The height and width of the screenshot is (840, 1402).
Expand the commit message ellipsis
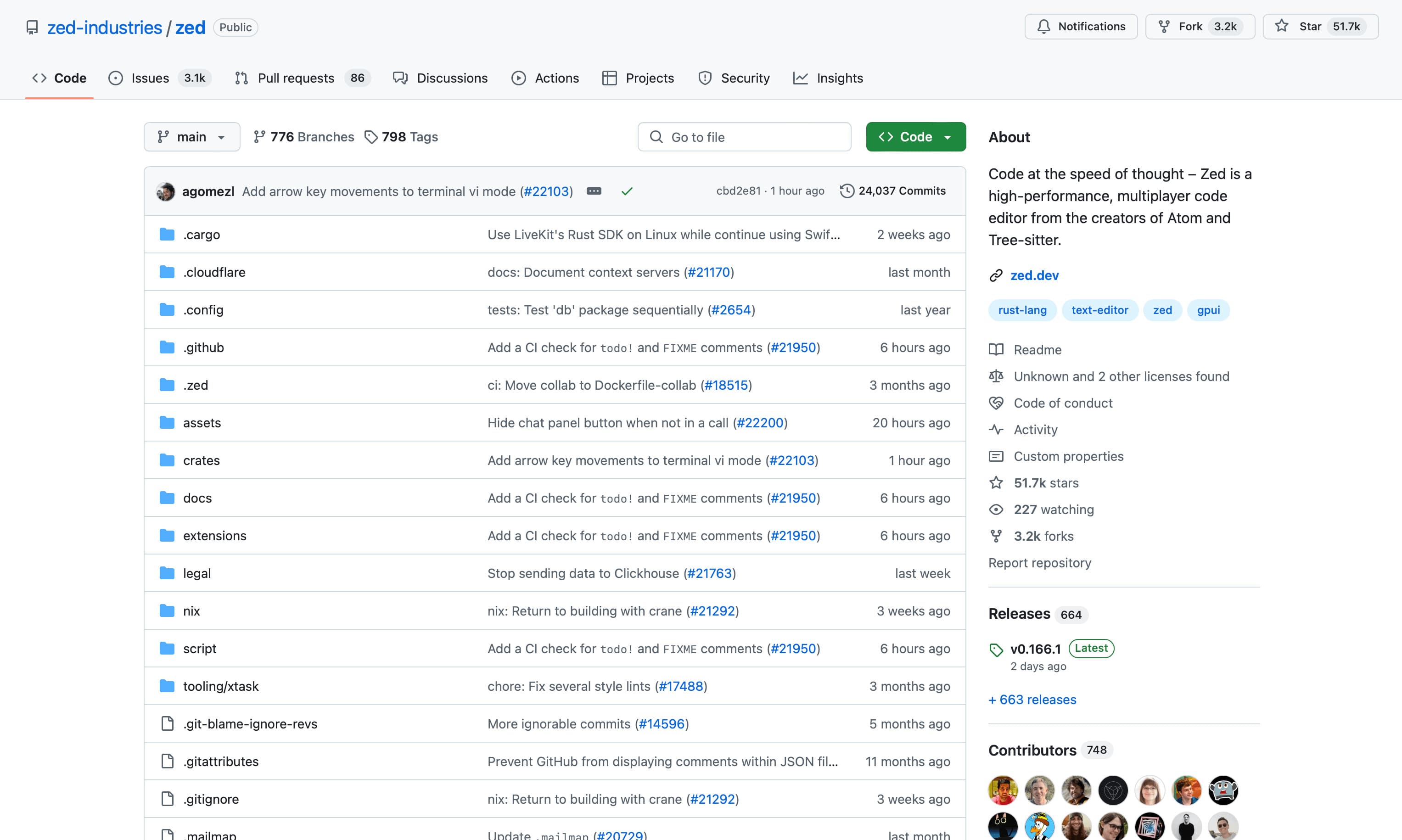coord(594,191)
